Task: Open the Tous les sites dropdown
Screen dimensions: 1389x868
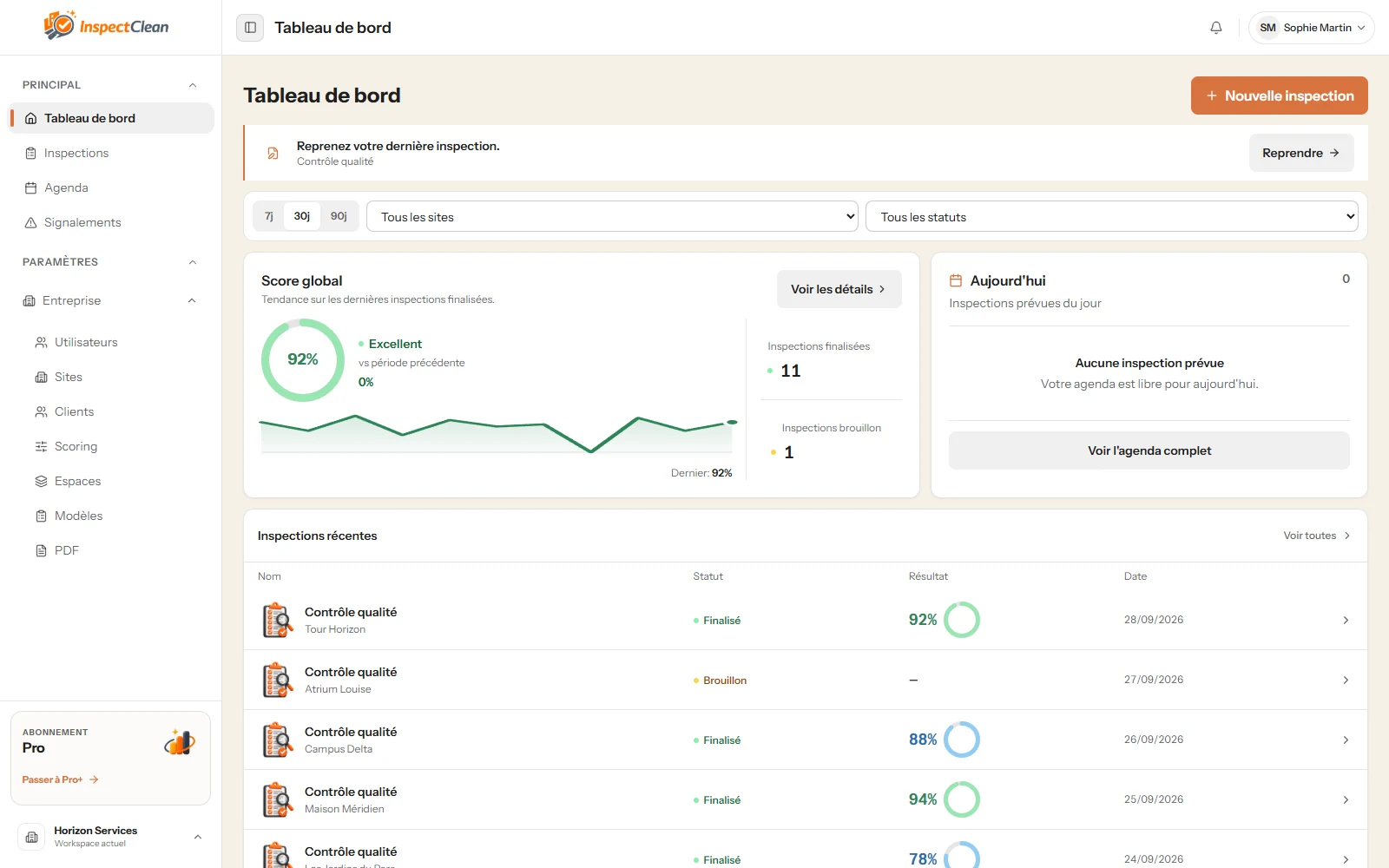Action: [612, 216]
